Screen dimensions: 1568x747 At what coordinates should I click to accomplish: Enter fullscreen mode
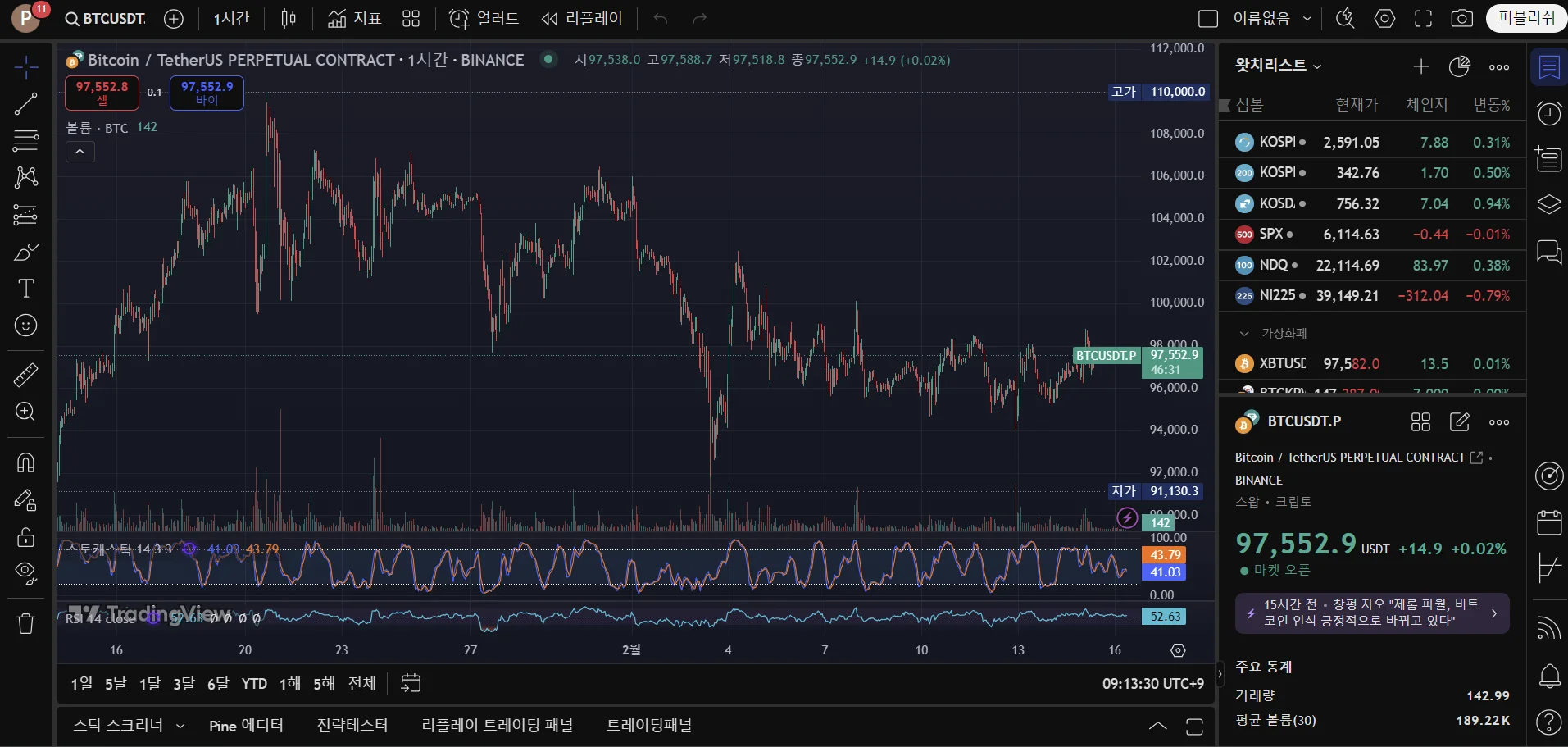1424,18
